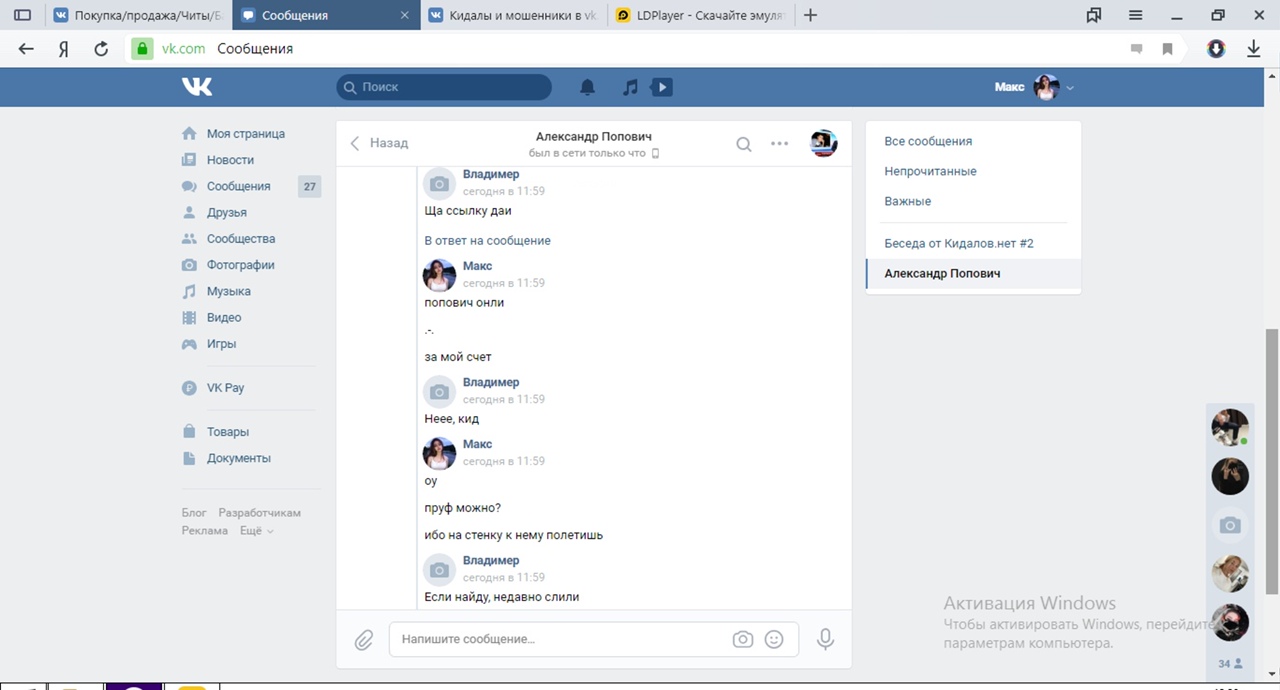Expand the Ещё footer menu
1280x690 pixels.
[256, 531]
